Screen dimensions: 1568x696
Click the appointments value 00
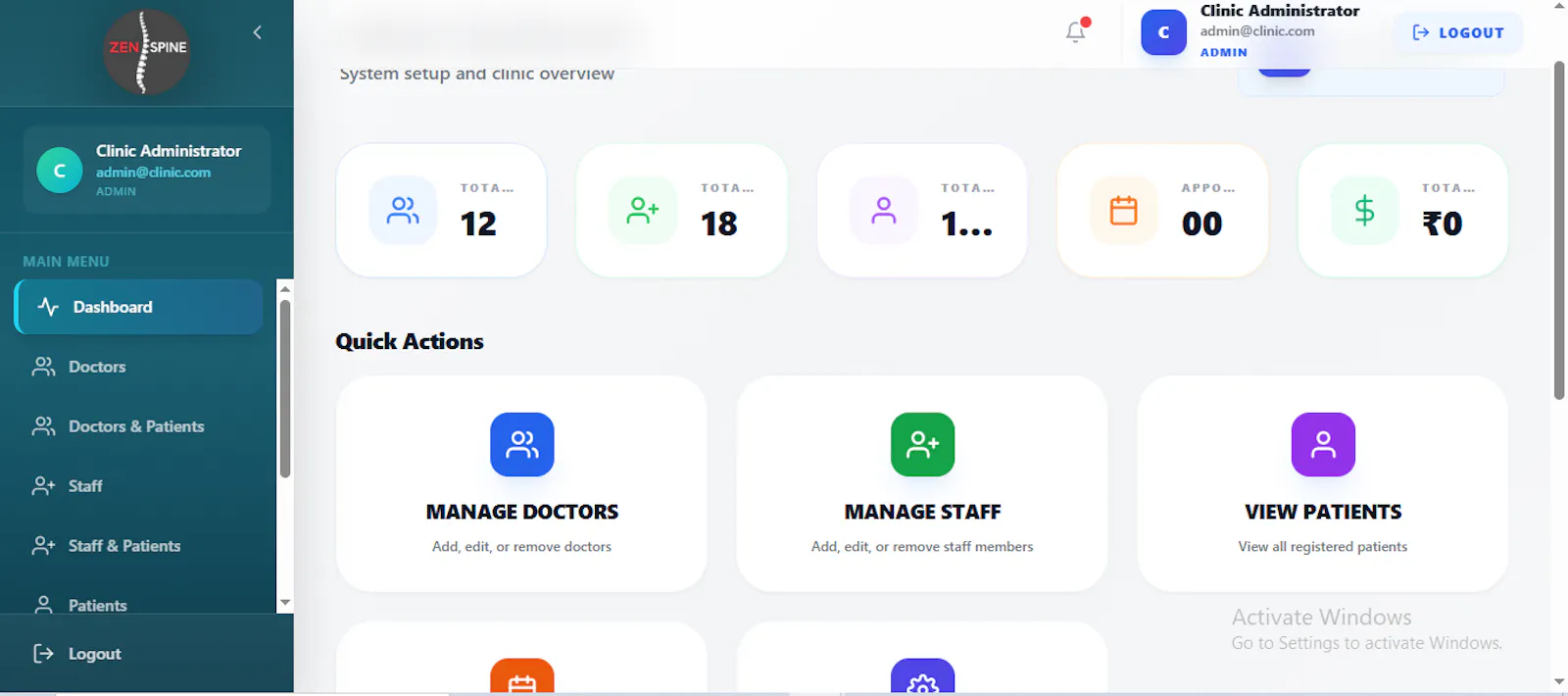tap(1201, 224)
